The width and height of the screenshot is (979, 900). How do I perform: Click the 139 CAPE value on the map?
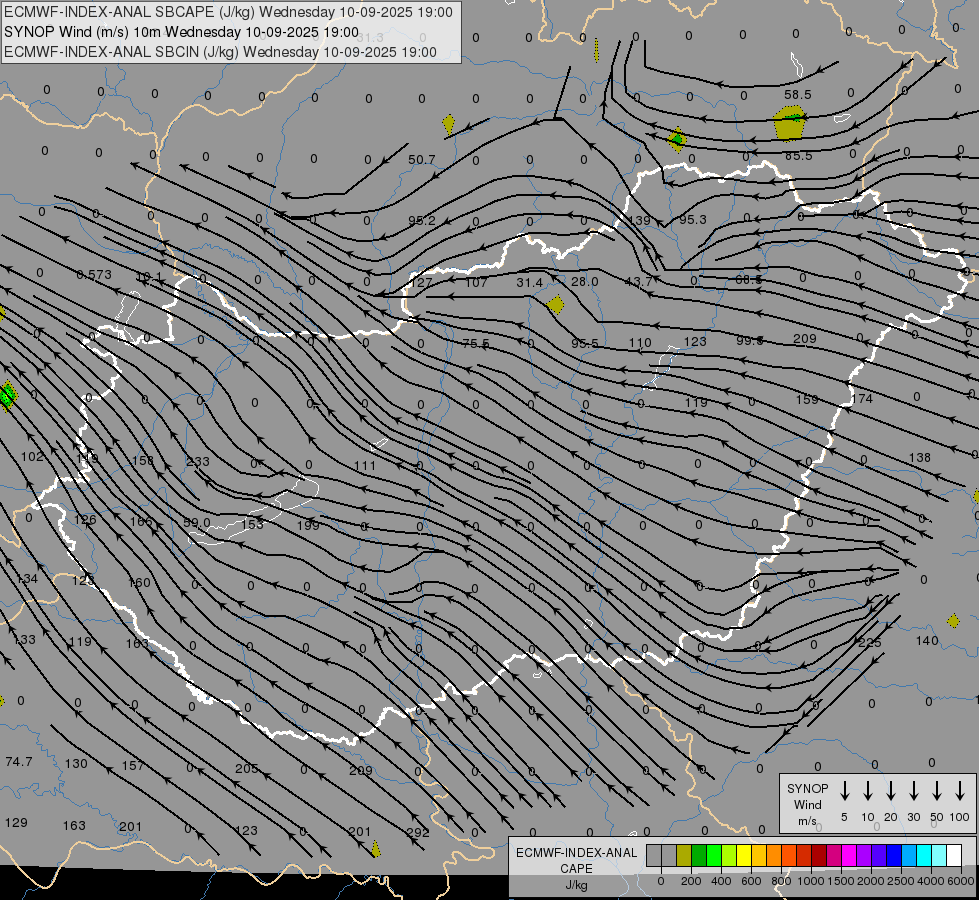(639, 220)
